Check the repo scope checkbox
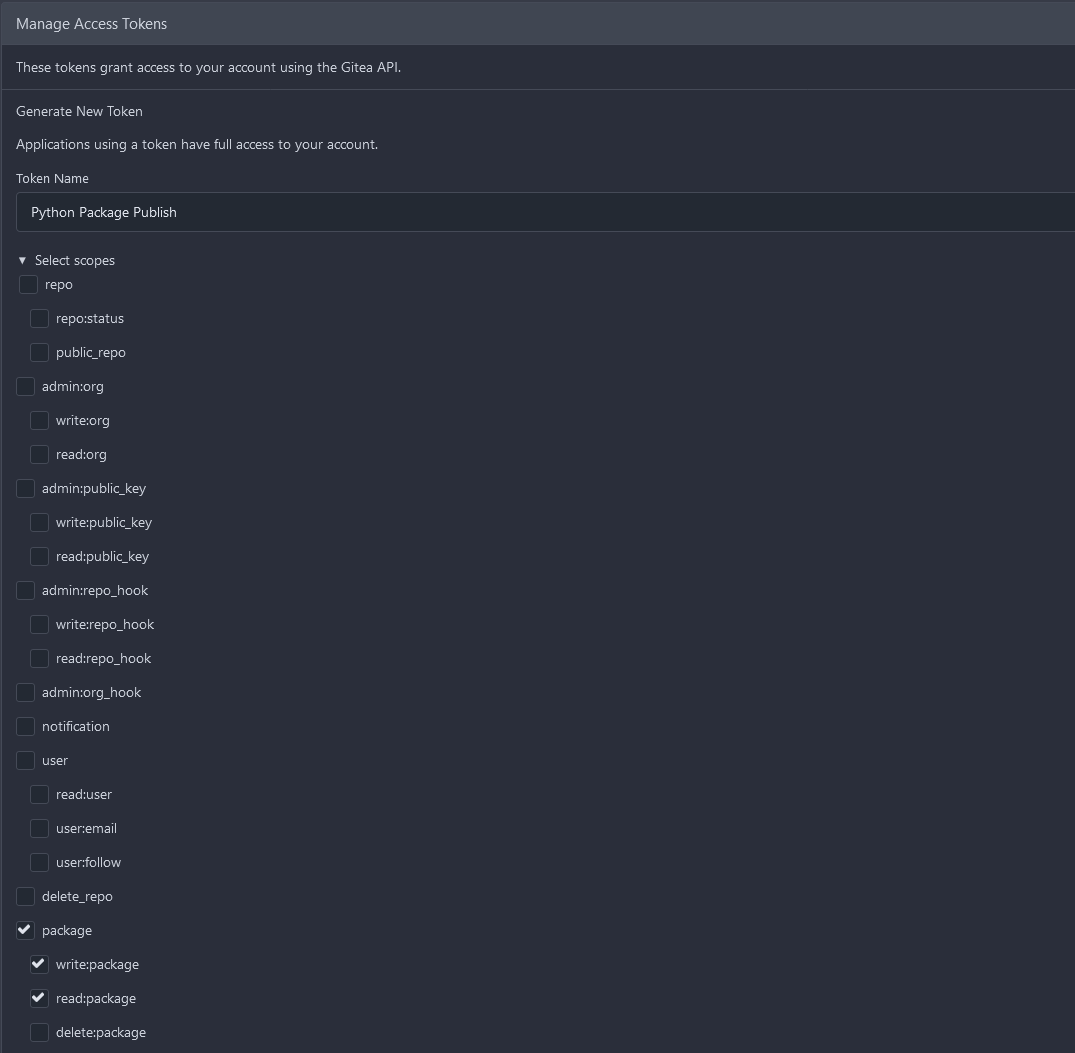This screenshot has height=1053, width=1075. [28, 285]
